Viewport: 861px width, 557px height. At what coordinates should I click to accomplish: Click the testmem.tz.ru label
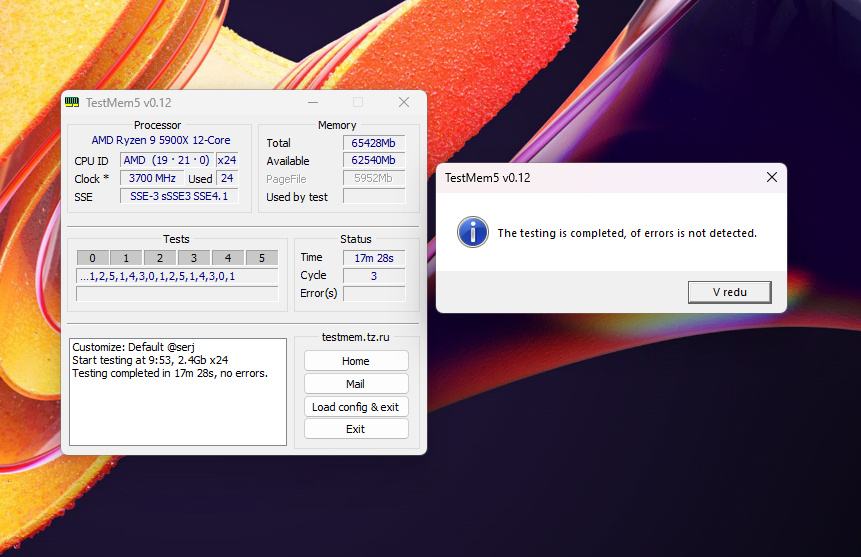tap(356, 337)
